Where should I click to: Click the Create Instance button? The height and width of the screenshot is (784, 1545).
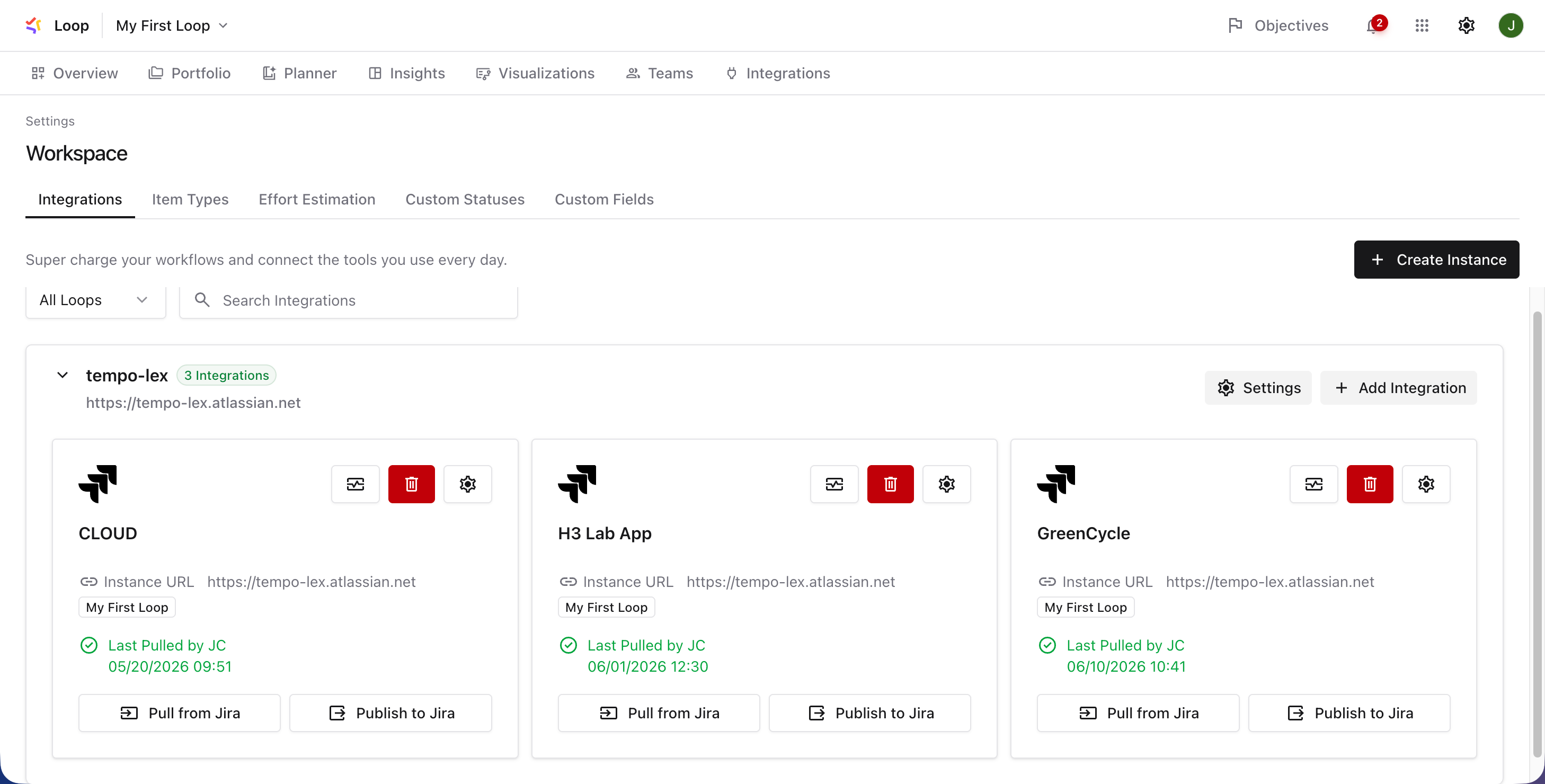pos(1436,260)
